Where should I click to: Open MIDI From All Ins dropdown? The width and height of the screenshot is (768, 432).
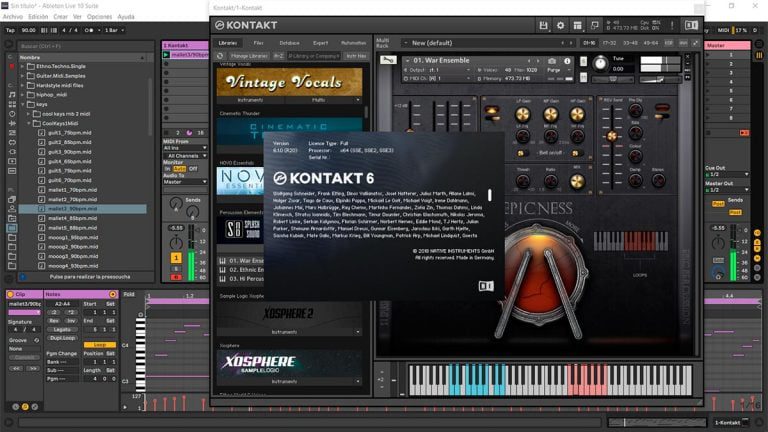185,147
